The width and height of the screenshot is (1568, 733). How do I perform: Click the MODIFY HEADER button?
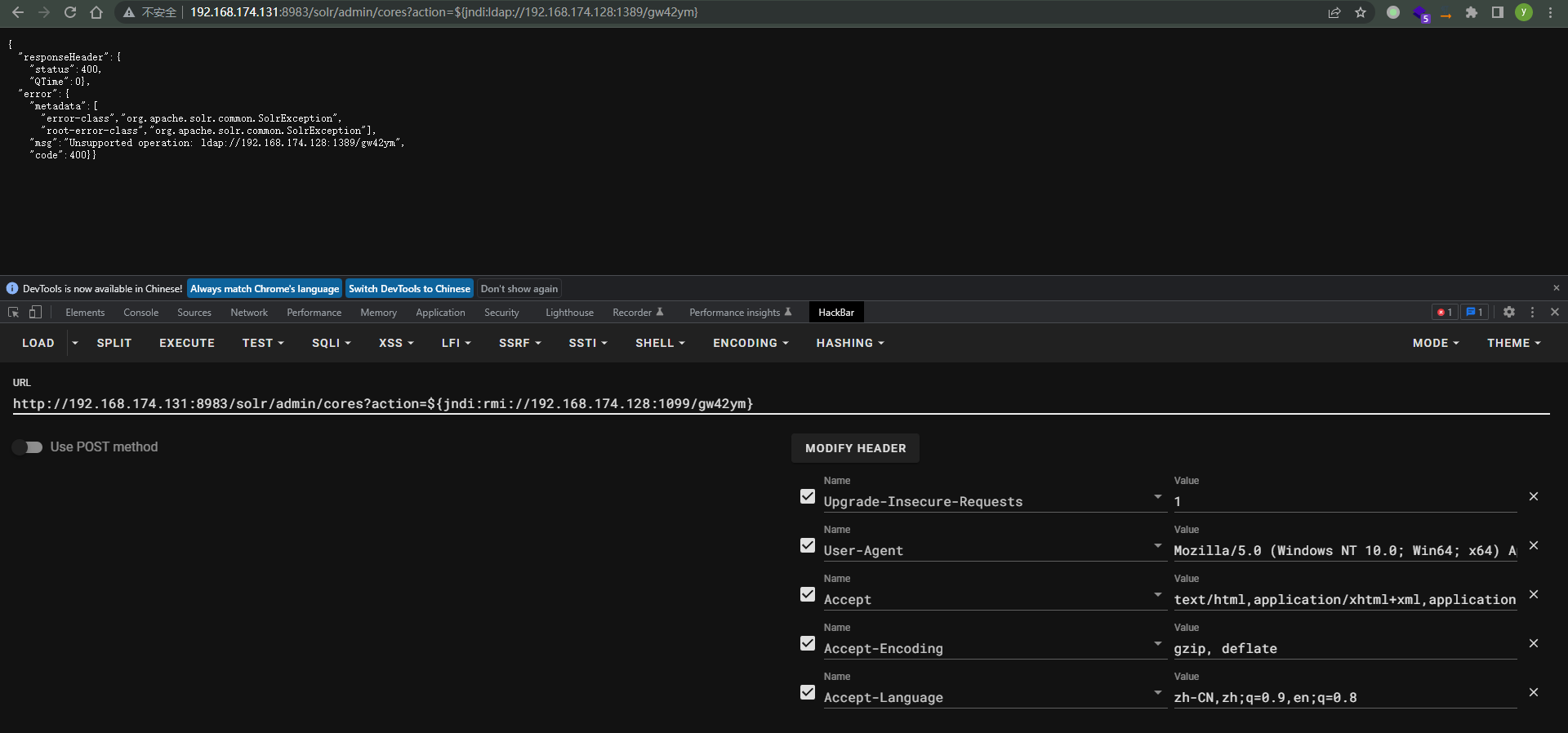[855, 448]
